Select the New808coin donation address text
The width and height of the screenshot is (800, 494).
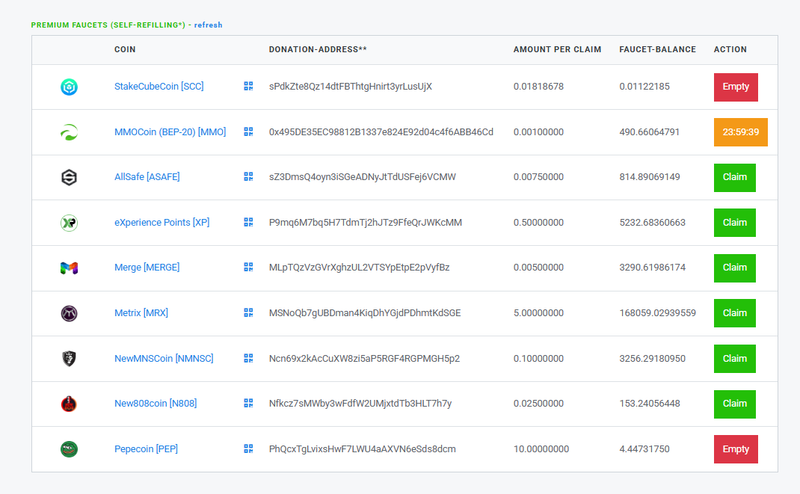point(360,404)
